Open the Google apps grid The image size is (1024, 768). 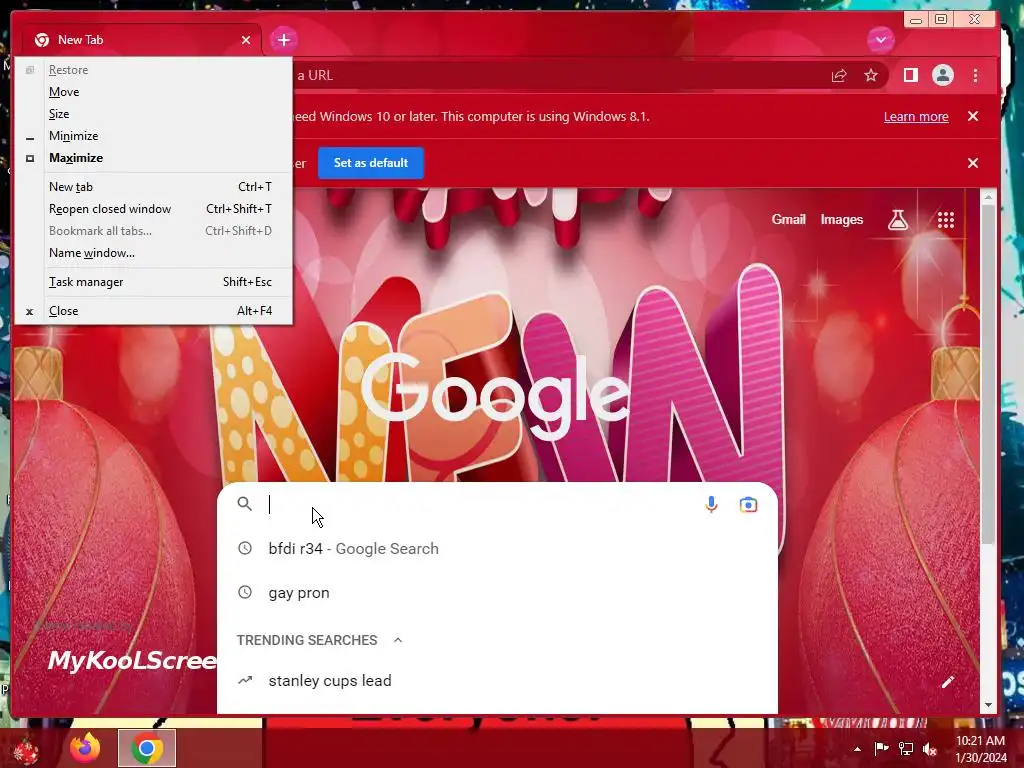pos(946,219)
